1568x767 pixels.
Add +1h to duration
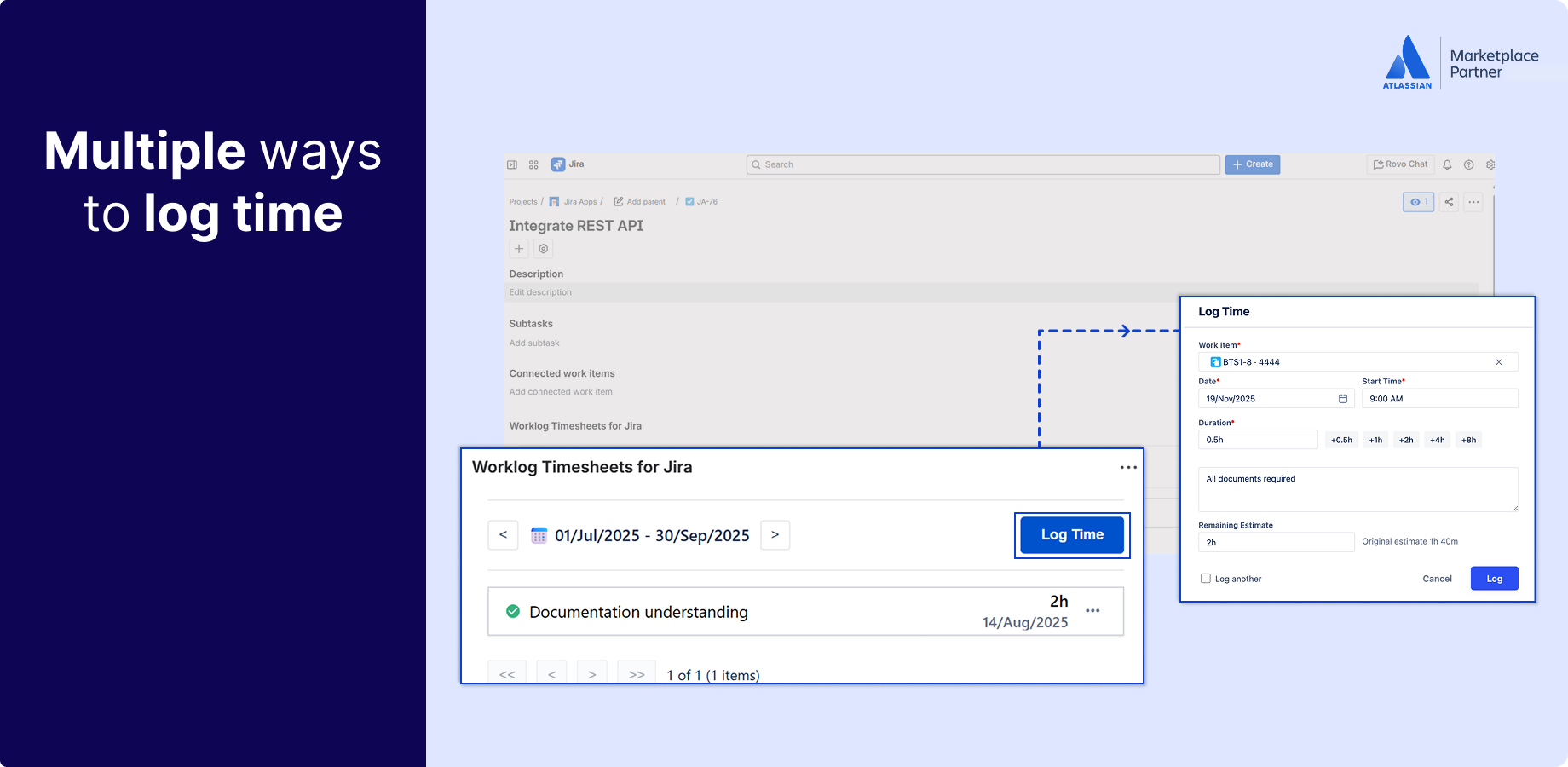[1375, 440]
